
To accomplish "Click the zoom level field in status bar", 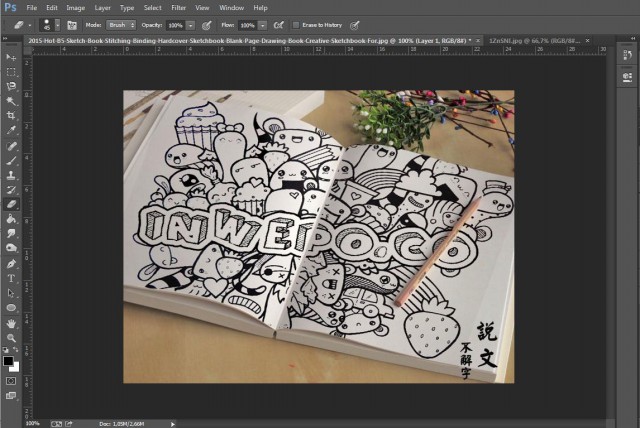I will pos(33,423).
